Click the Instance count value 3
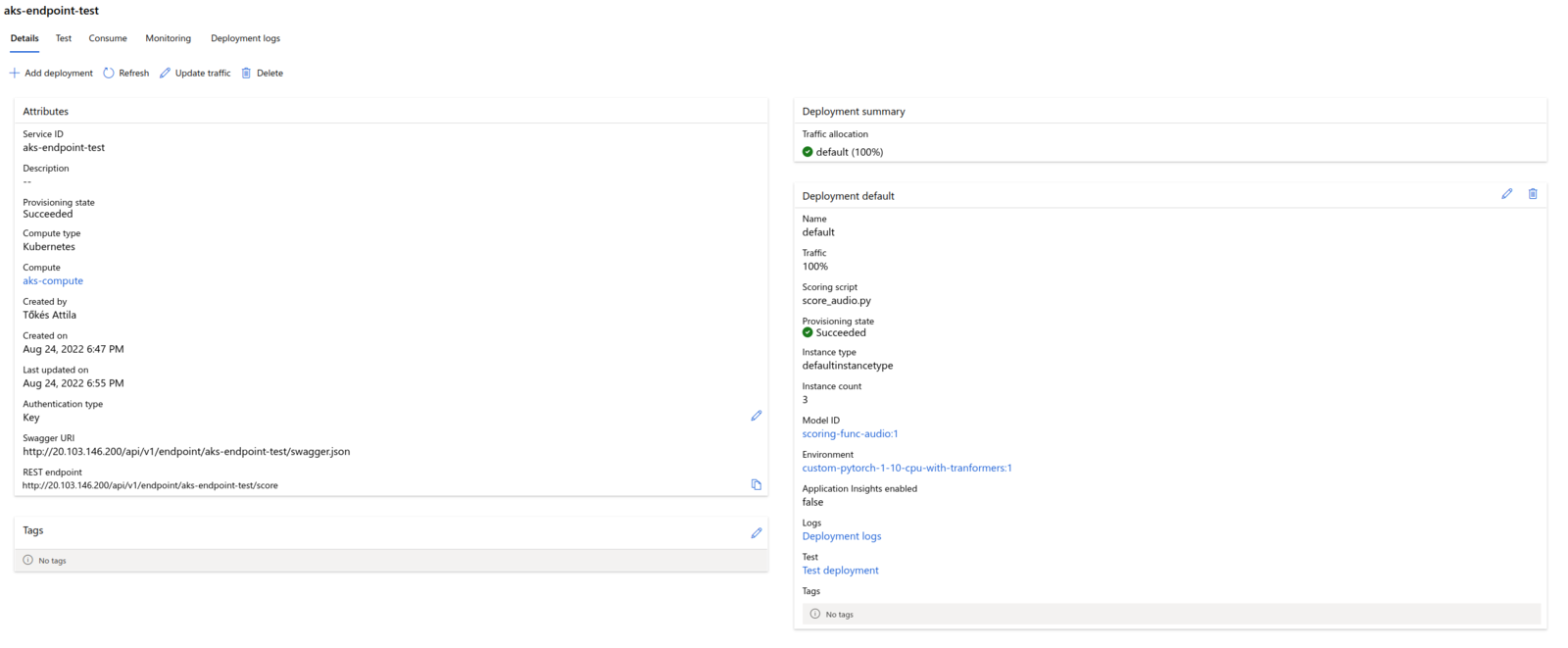This screenshot has height=648, width=1568. point(806,400)
